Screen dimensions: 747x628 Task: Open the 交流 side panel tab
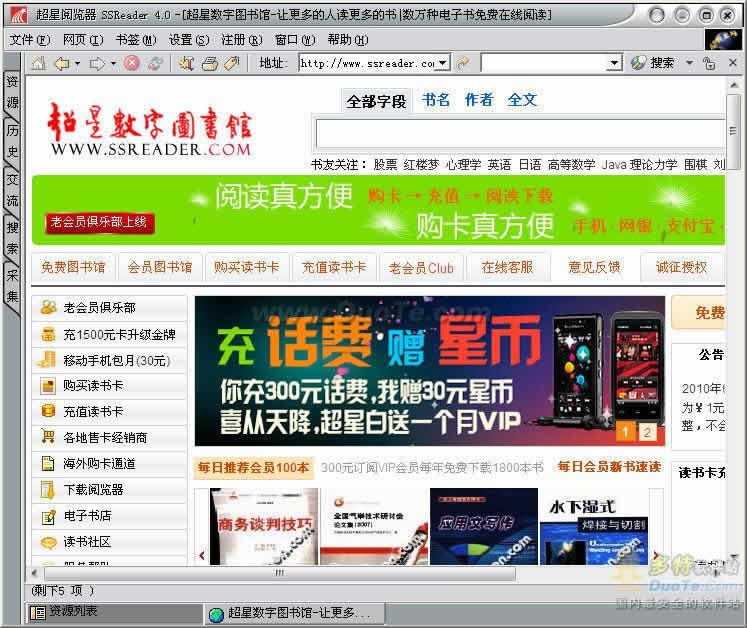(12, 189)
